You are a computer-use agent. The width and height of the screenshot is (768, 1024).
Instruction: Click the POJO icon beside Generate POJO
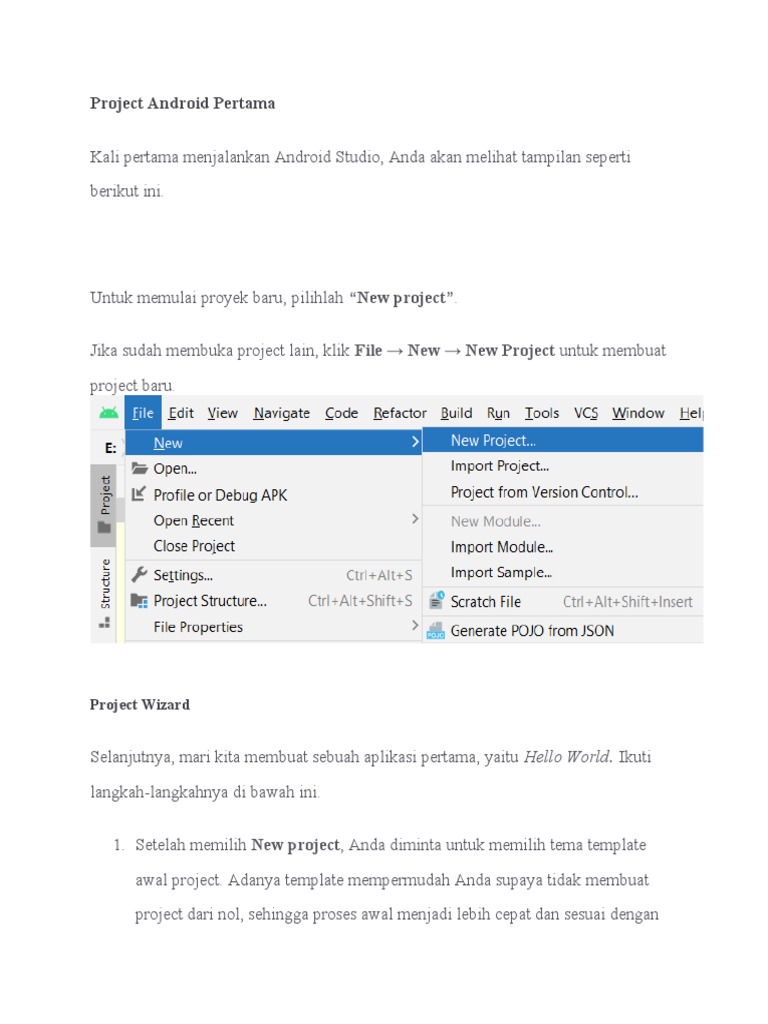pos(435,631)
